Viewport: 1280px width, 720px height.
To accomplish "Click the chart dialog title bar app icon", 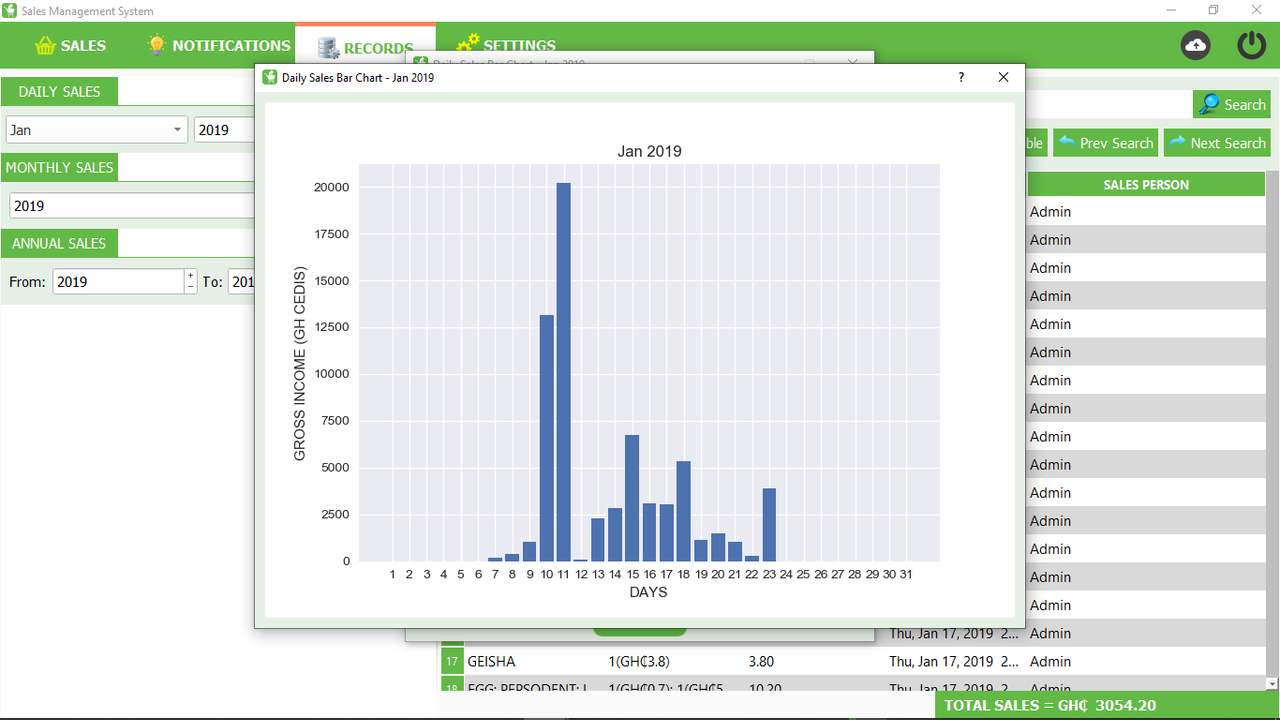I will (x=269, y=77).
